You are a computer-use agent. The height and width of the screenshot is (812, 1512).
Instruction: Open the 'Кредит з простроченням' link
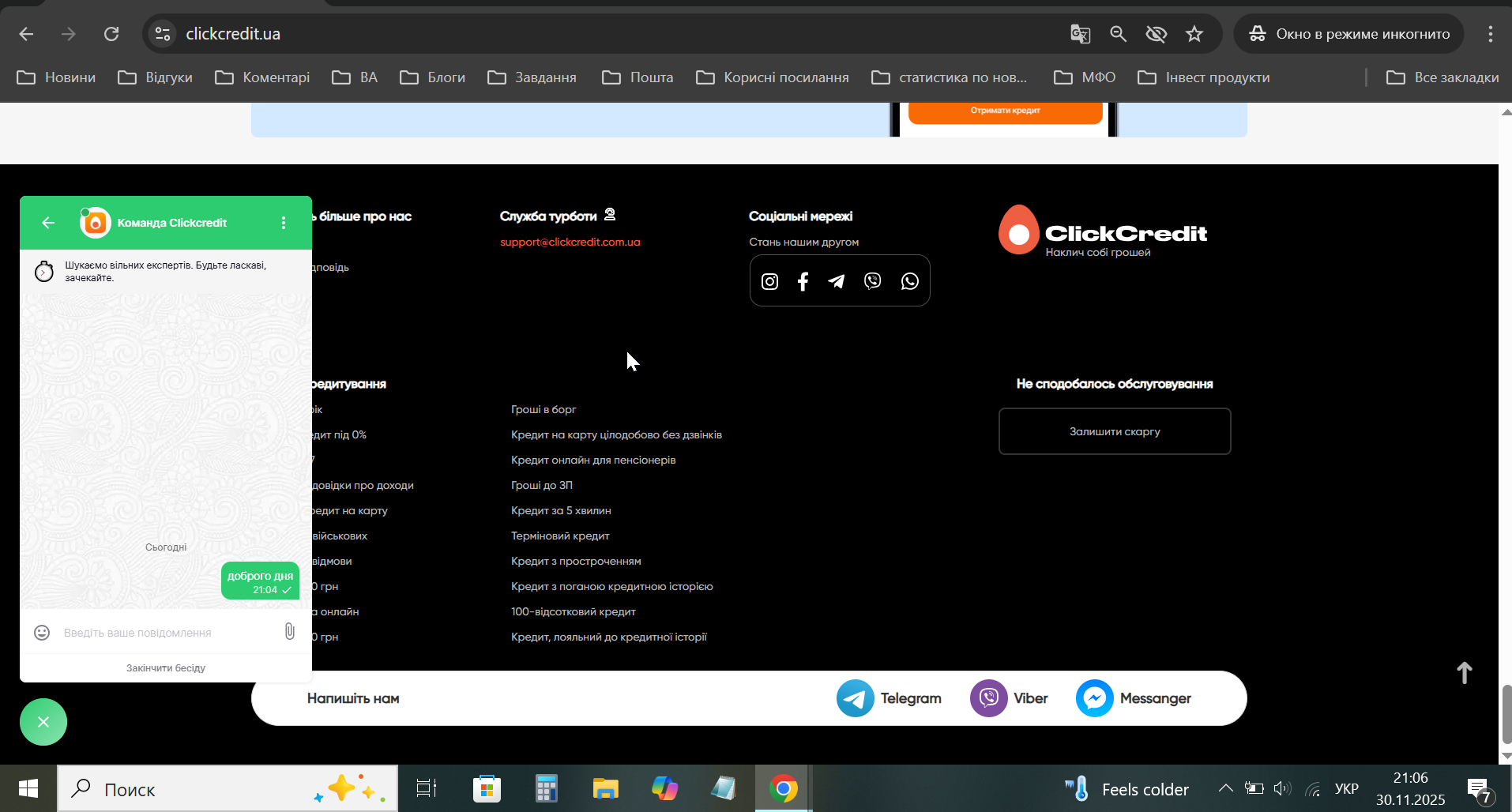576,561
